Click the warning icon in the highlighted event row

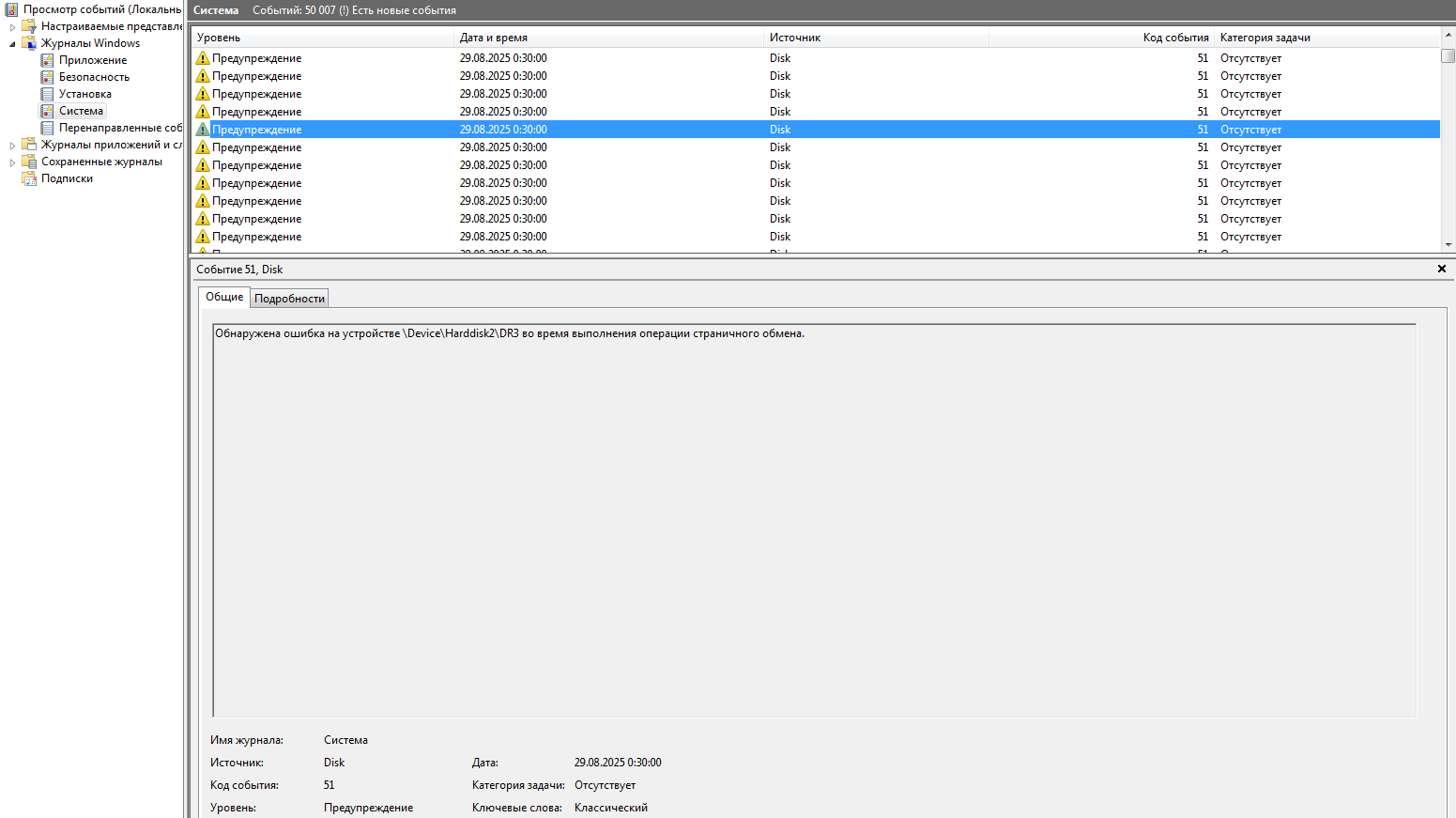[x=203, y=130]
